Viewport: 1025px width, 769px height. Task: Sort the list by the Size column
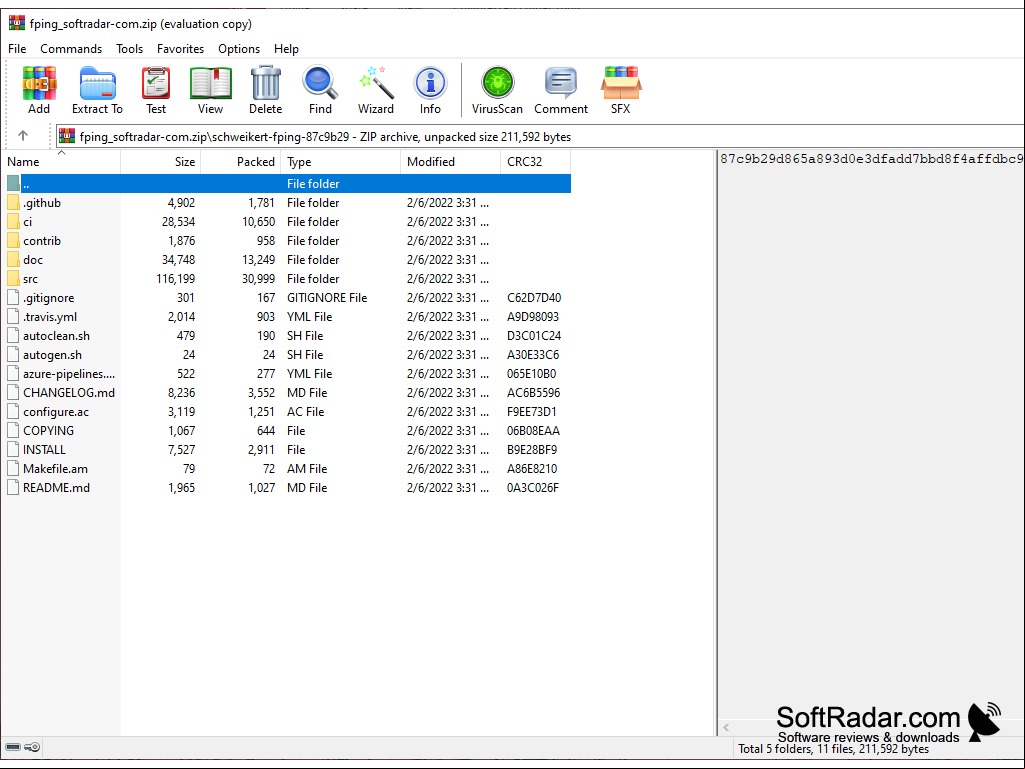tap(161, 162)
